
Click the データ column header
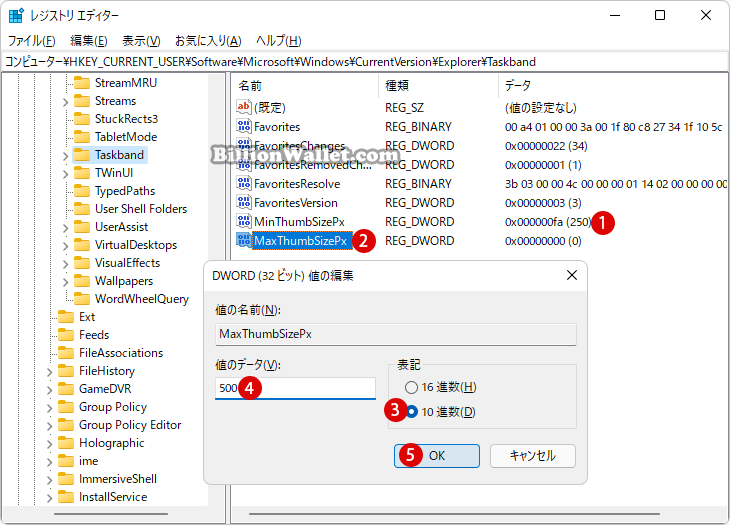[x=613, y=86]
